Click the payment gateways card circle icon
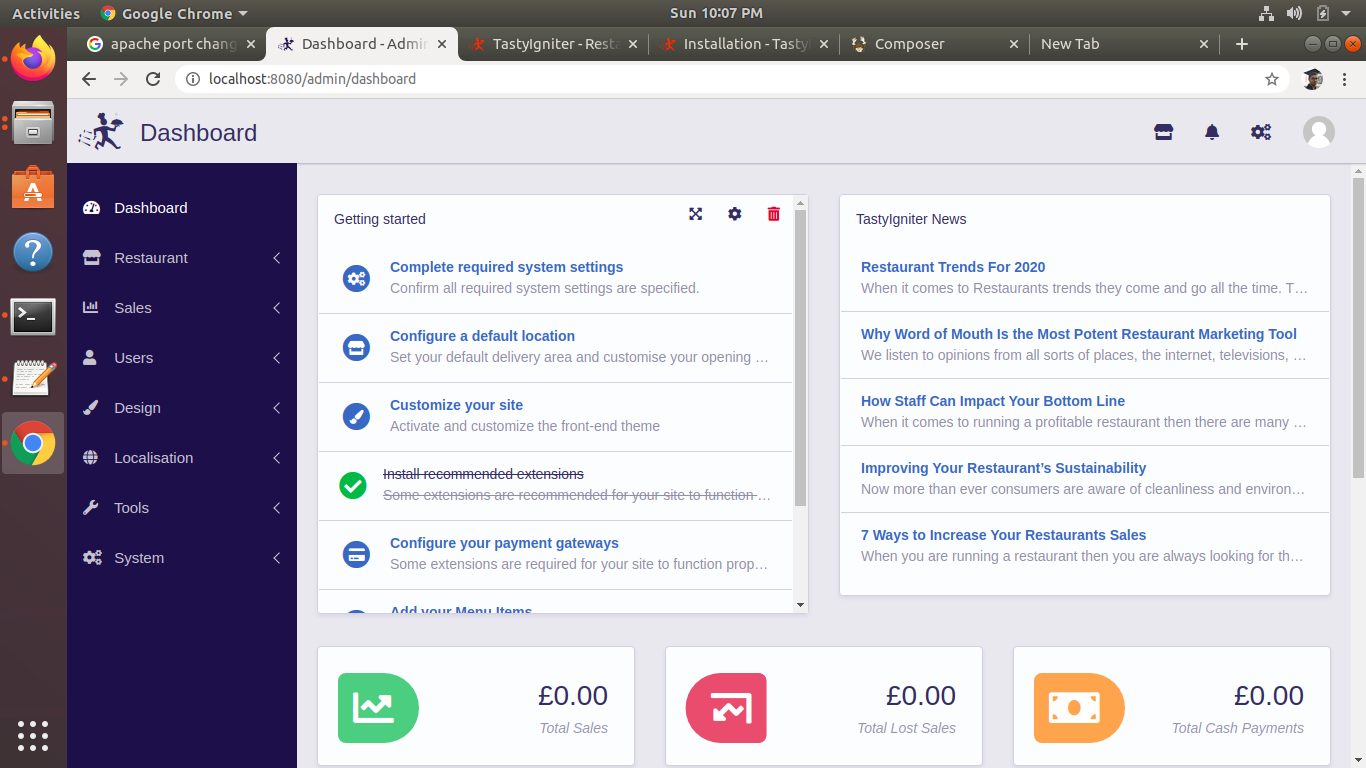Image resolution: width=1366 pixels, height=768 pixels. (356, 554)
